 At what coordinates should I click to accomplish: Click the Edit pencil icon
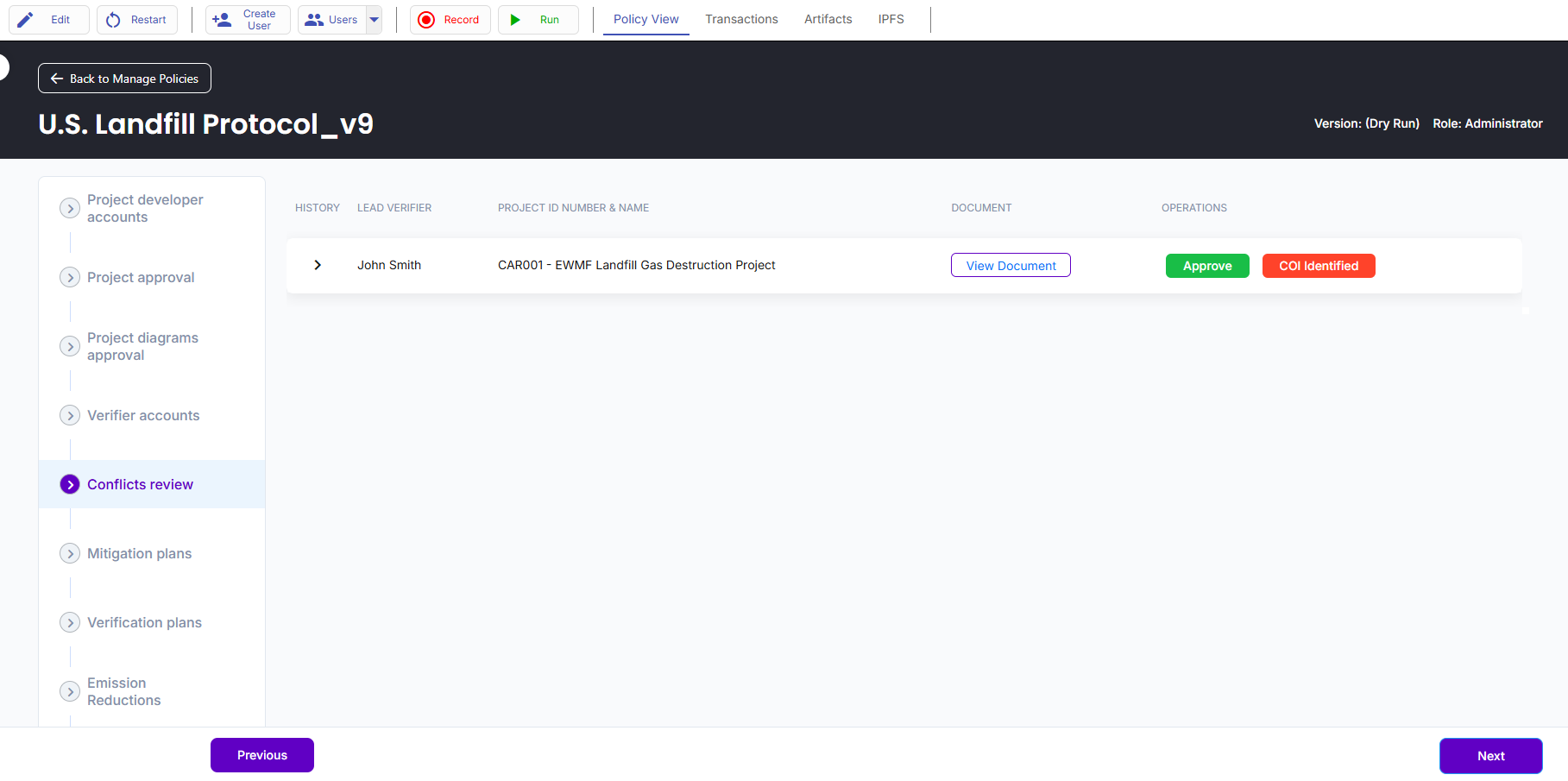(x=26, y=20)
